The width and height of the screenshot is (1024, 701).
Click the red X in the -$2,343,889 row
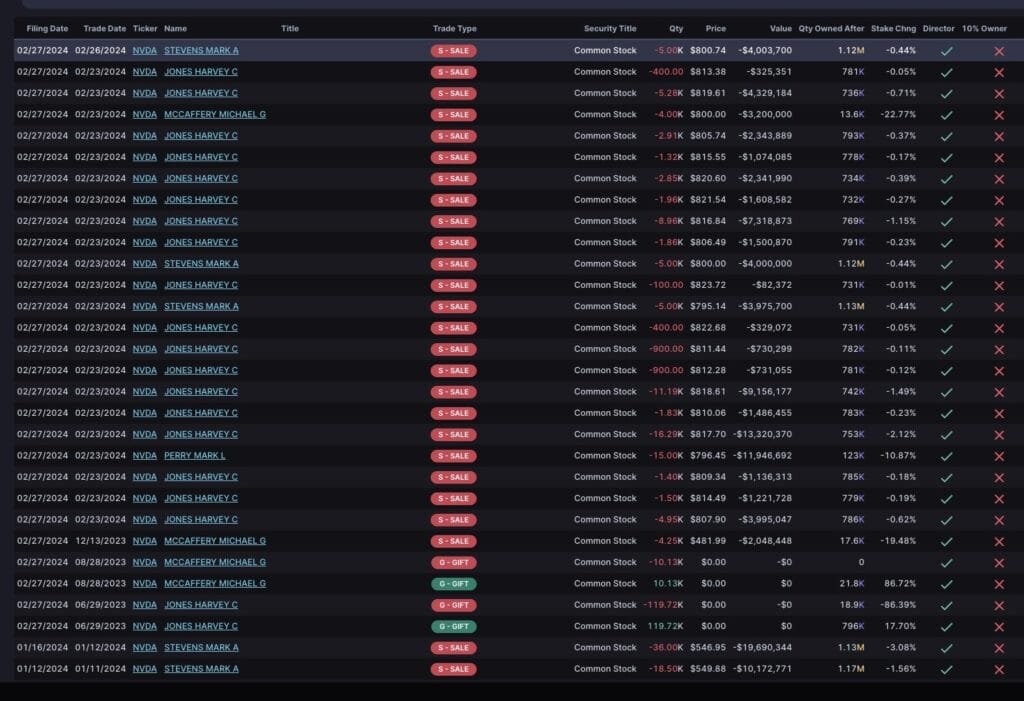[999, 137]
